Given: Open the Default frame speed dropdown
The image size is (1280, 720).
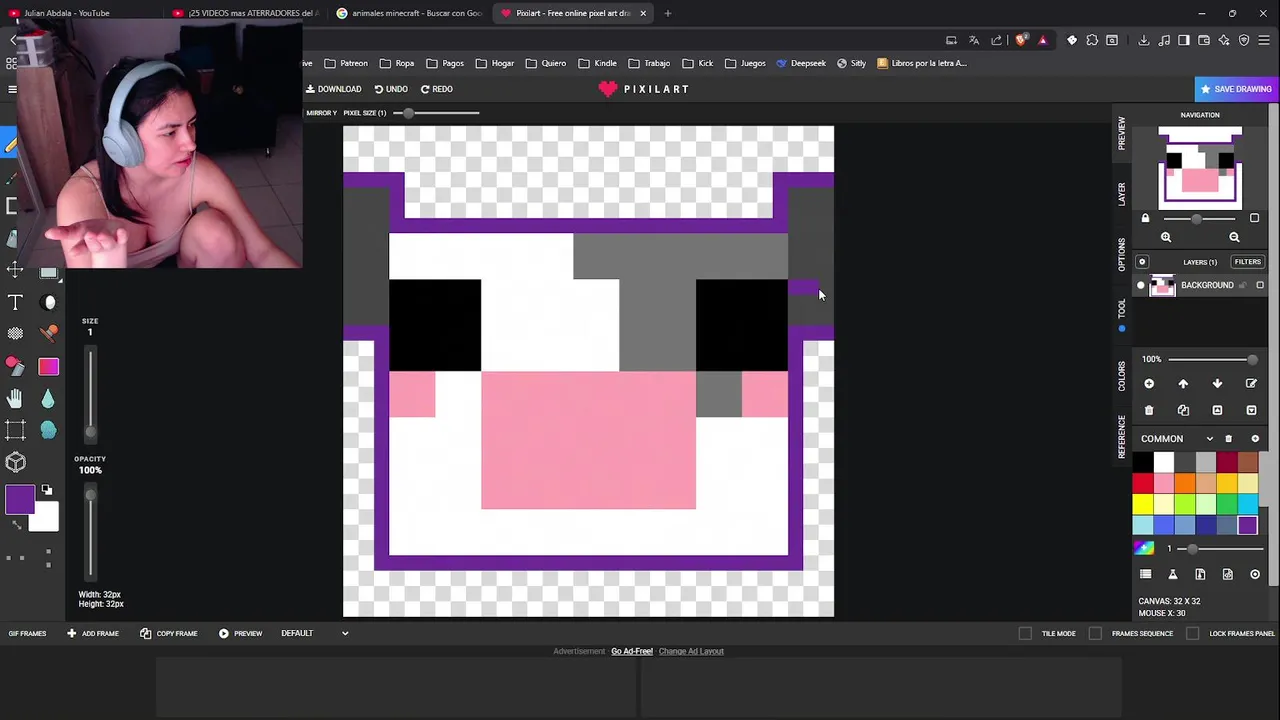Looking at the screenshot, I should pos(315,633).
